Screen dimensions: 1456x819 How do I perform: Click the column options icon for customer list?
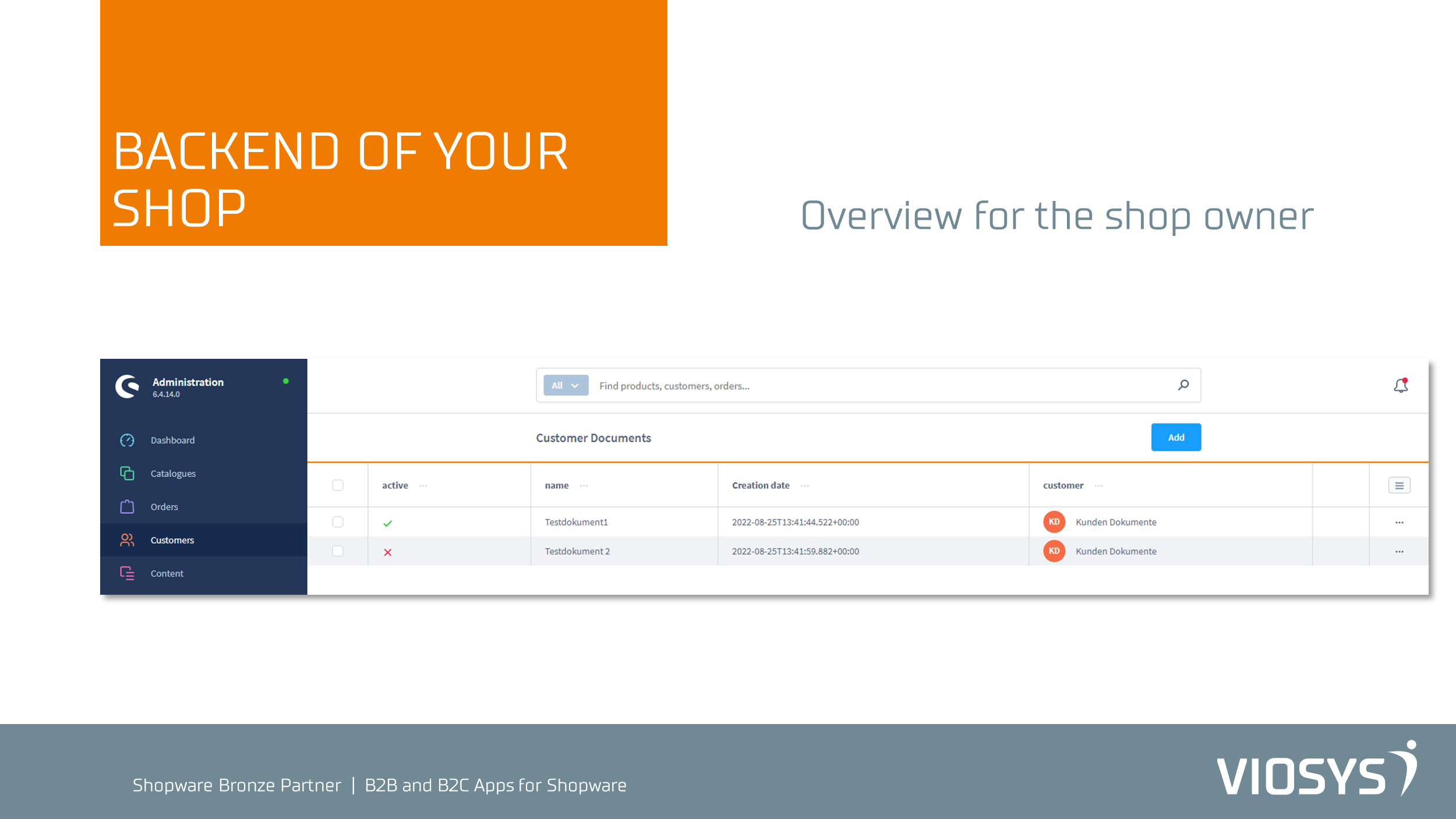[x=1399, y=485]
